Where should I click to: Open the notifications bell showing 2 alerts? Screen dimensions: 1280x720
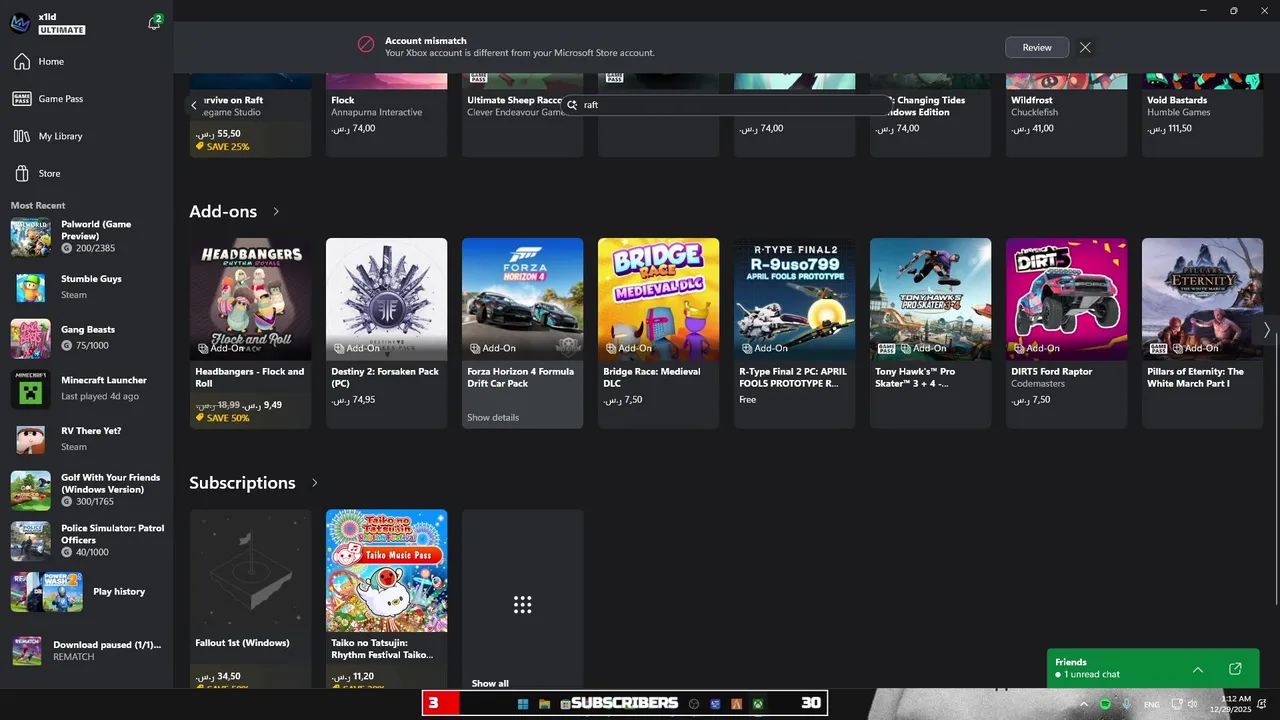point(155,23)
